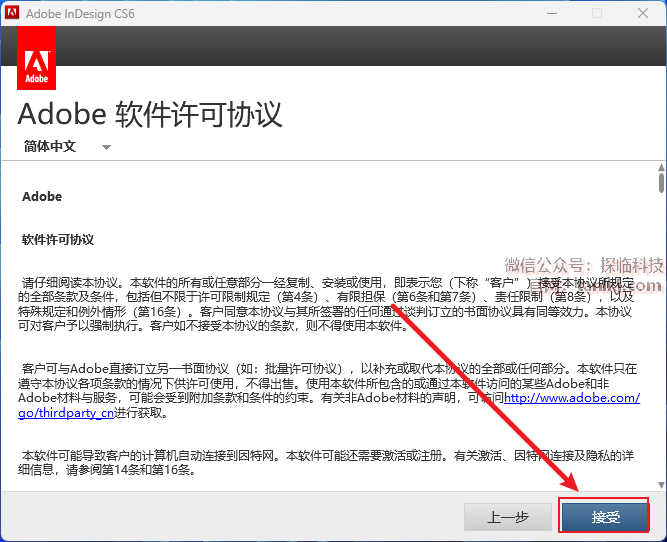Viewport: 667px width, 542px height.
Task: Click the 'Adobe InDesign CS6' window title
Action: pyautogui.click(x=80, y=14)
